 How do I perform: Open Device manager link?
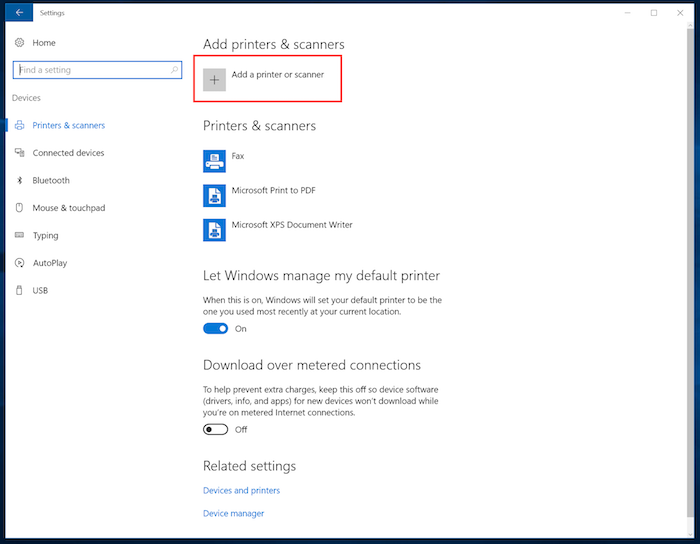pyautogui.click(x=233, y=514)
